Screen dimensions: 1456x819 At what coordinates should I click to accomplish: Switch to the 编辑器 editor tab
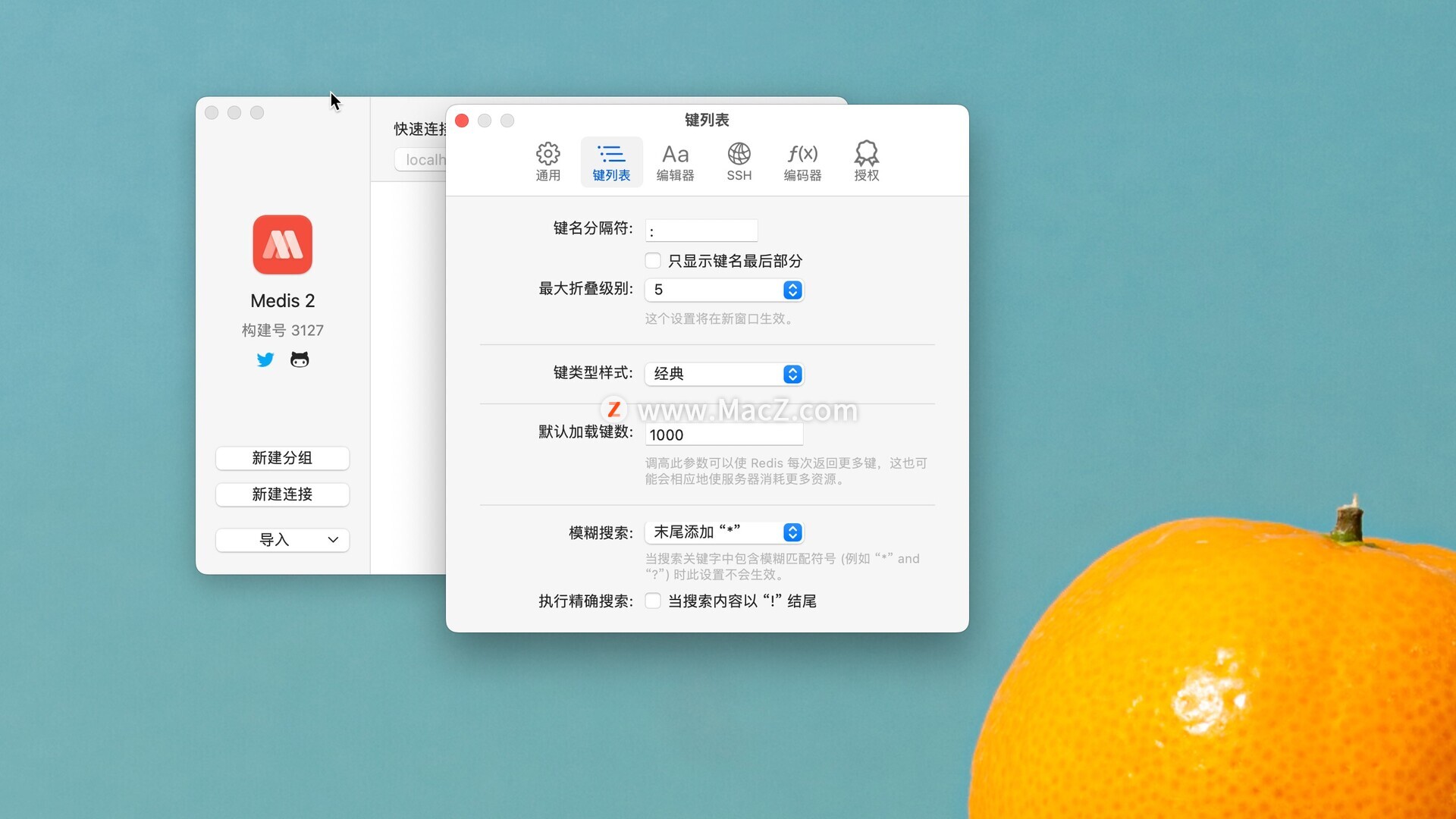pyautogui.click(x=675, y=162)
